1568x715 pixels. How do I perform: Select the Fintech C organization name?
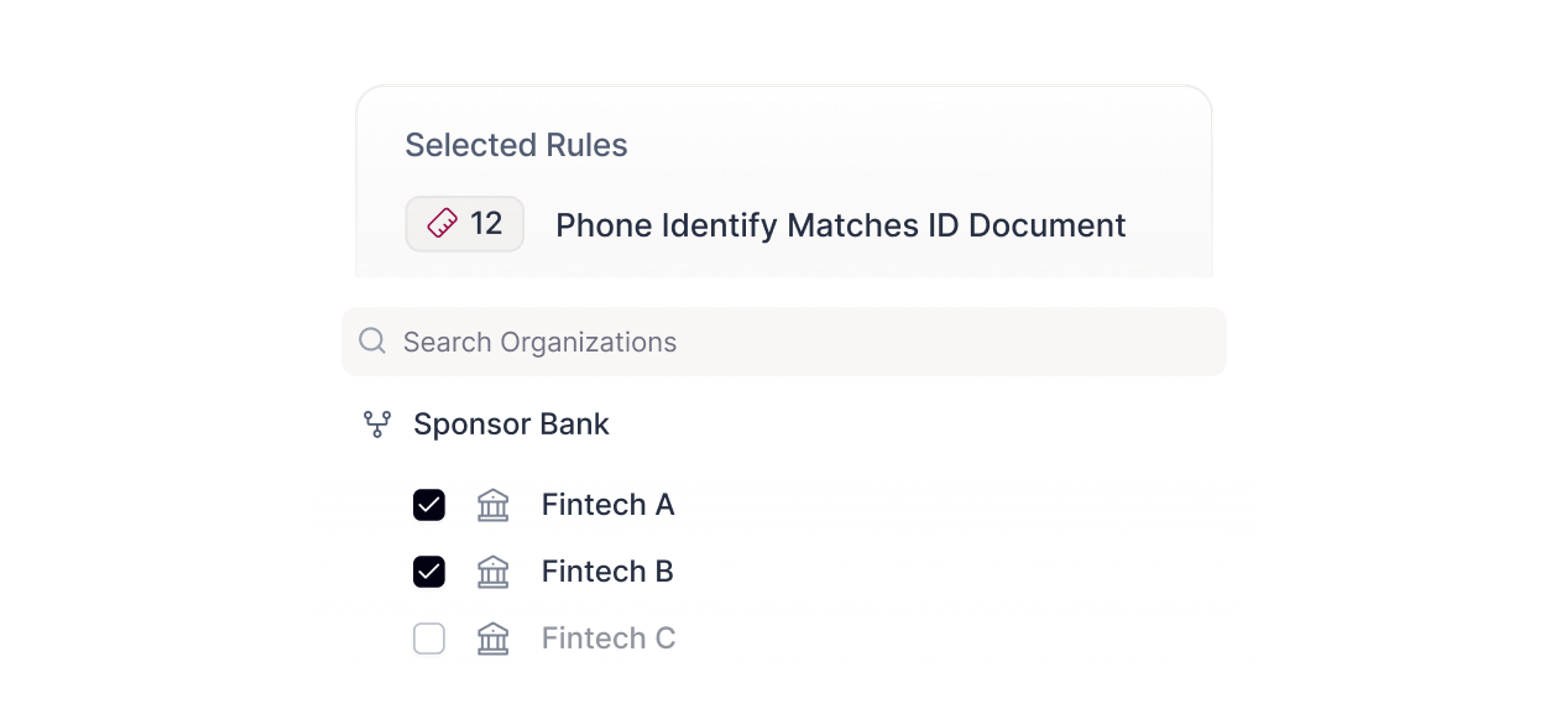click(x=608, y=639)
